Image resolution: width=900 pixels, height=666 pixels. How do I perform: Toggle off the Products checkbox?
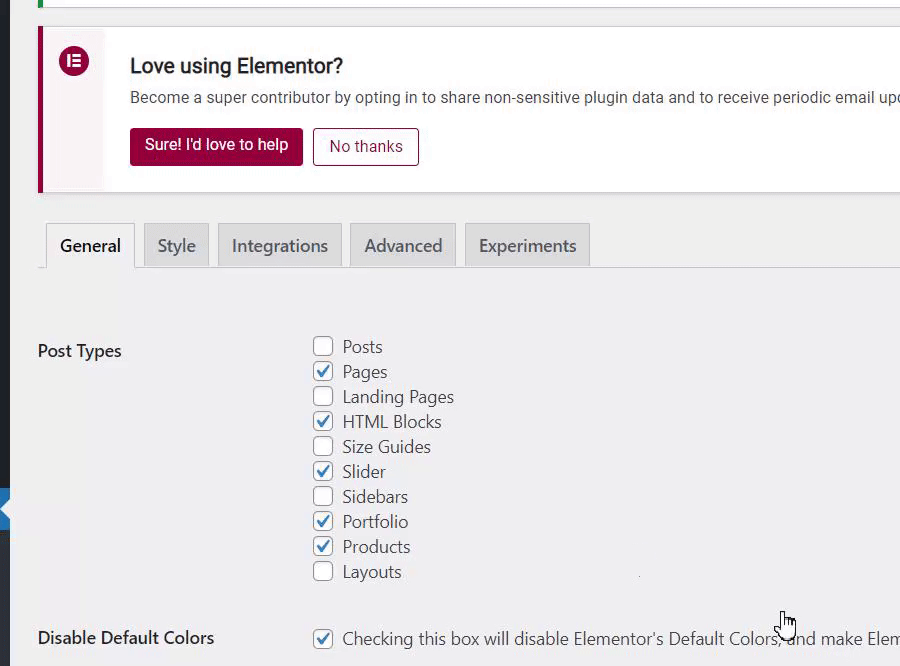pyautogui.click(x=323, y=547)
